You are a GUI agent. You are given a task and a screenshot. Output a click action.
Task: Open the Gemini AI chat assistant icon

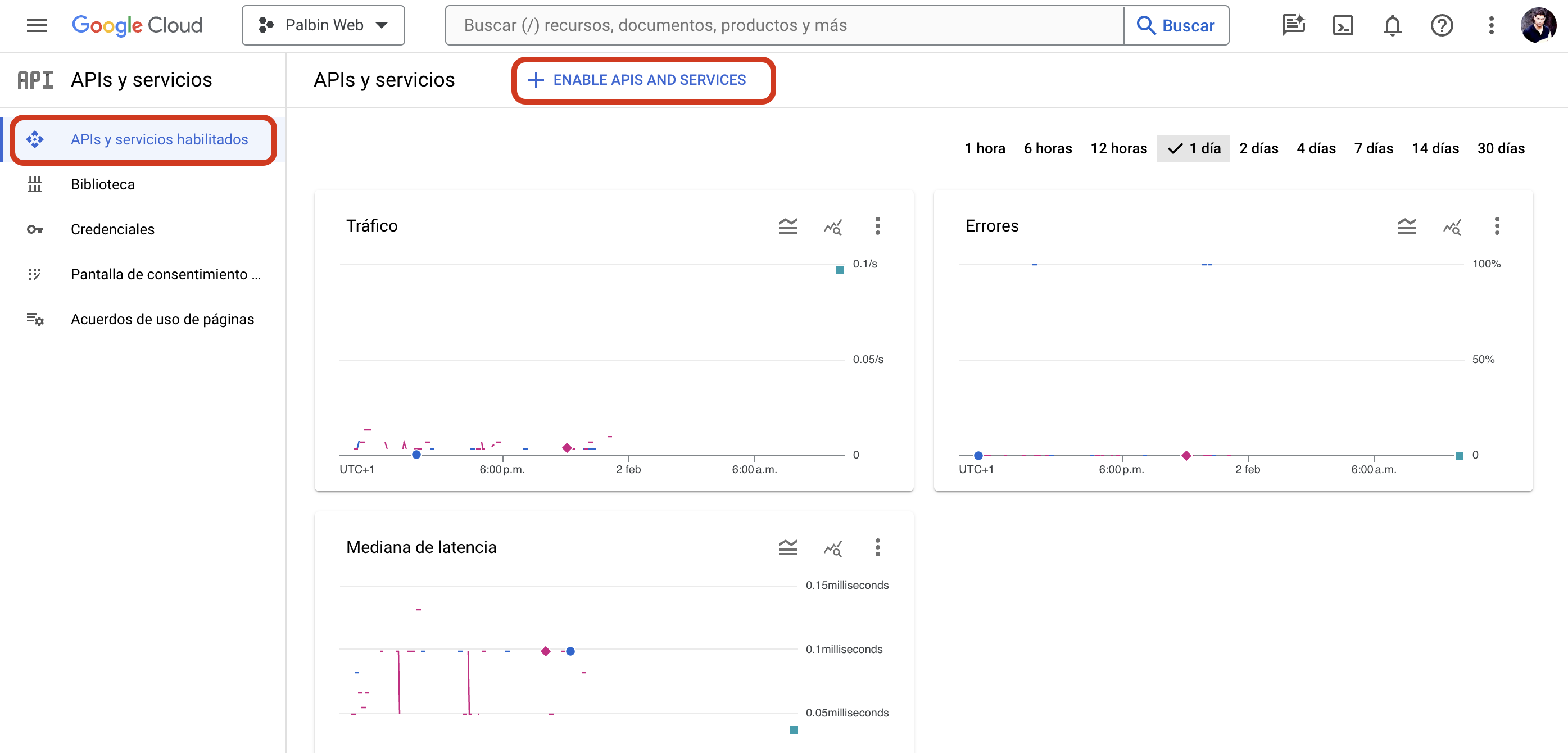point(1293,25)
